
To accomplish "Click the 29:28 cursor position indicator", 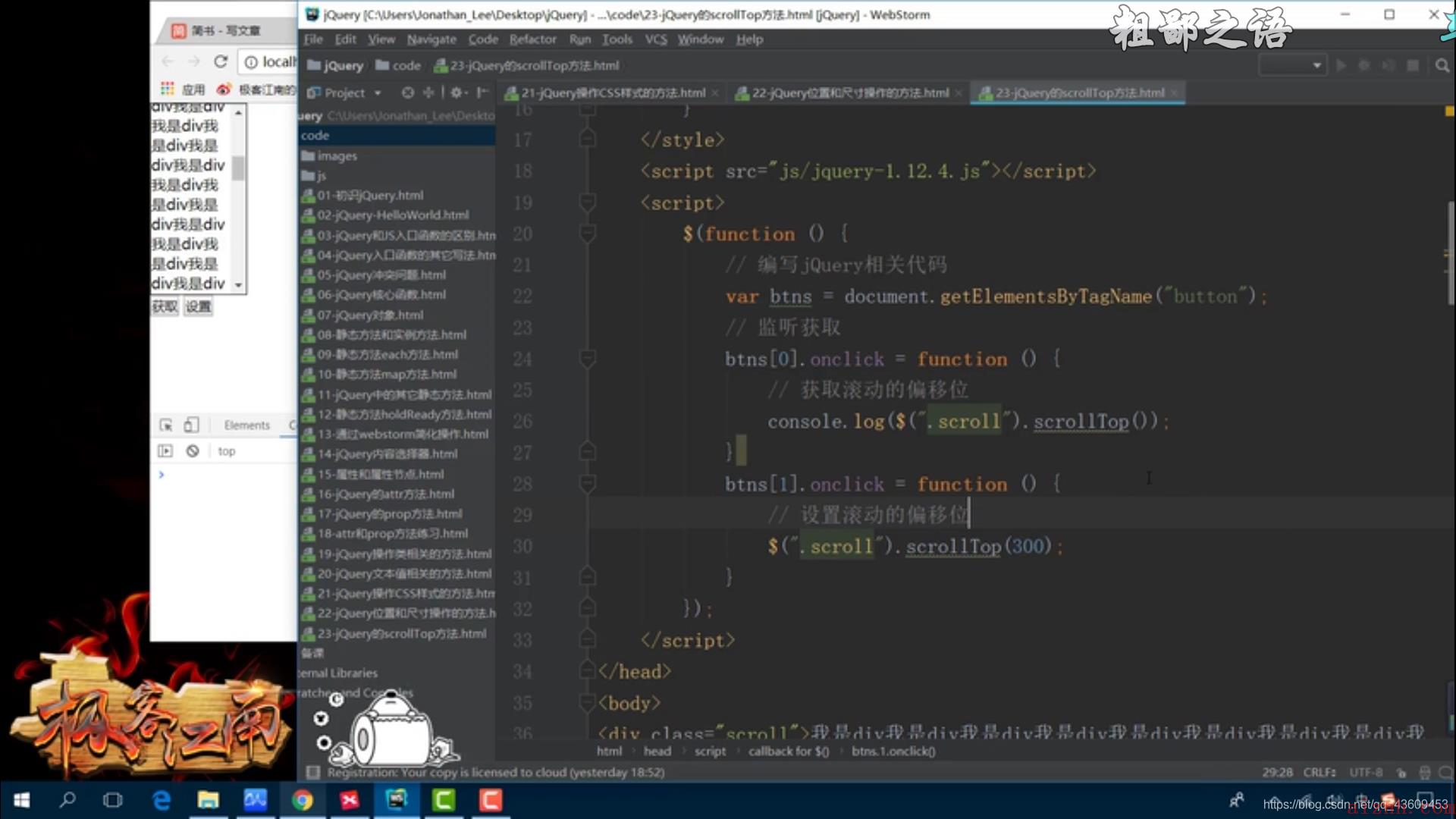I will tap(1277, 772).
